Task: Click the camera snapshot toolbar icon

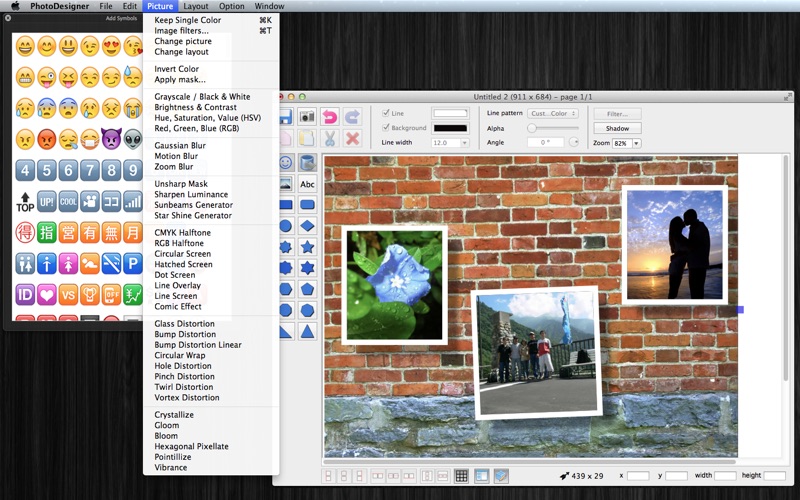Action: pyautogui.click(x=307, y=117)
